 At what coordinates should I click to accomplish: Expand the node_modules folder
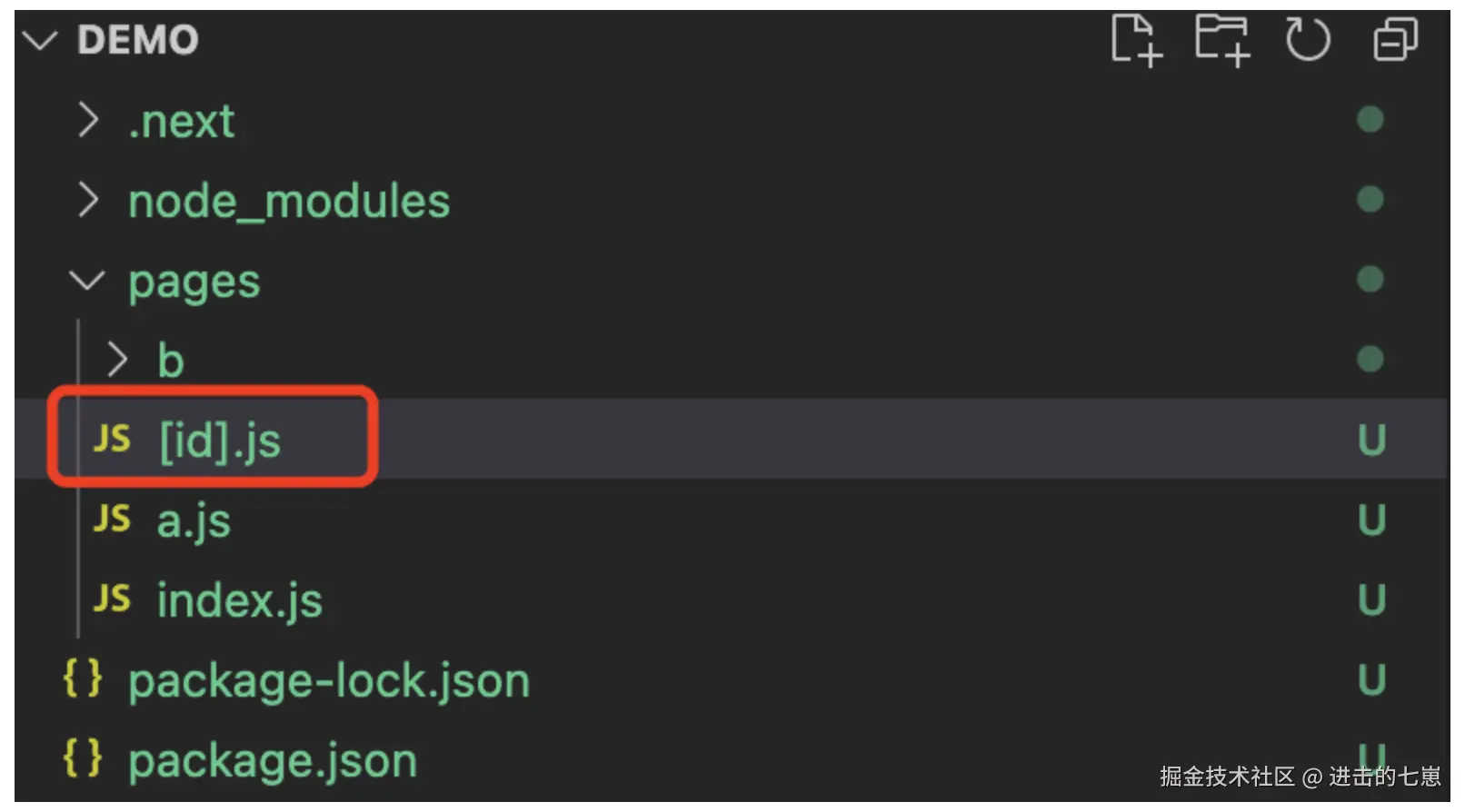click(87, 201)
